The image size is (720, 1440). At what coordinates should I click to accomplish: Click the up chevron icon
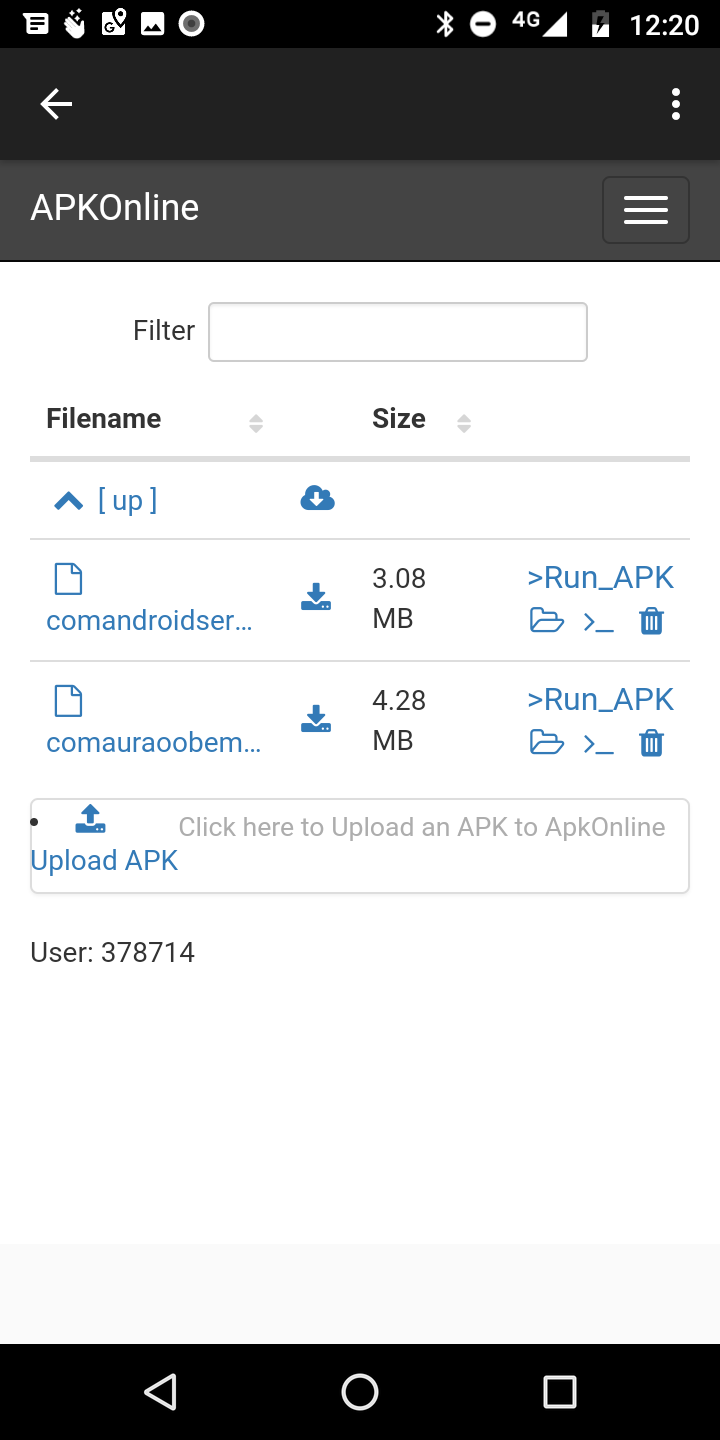tap(68, 501)
